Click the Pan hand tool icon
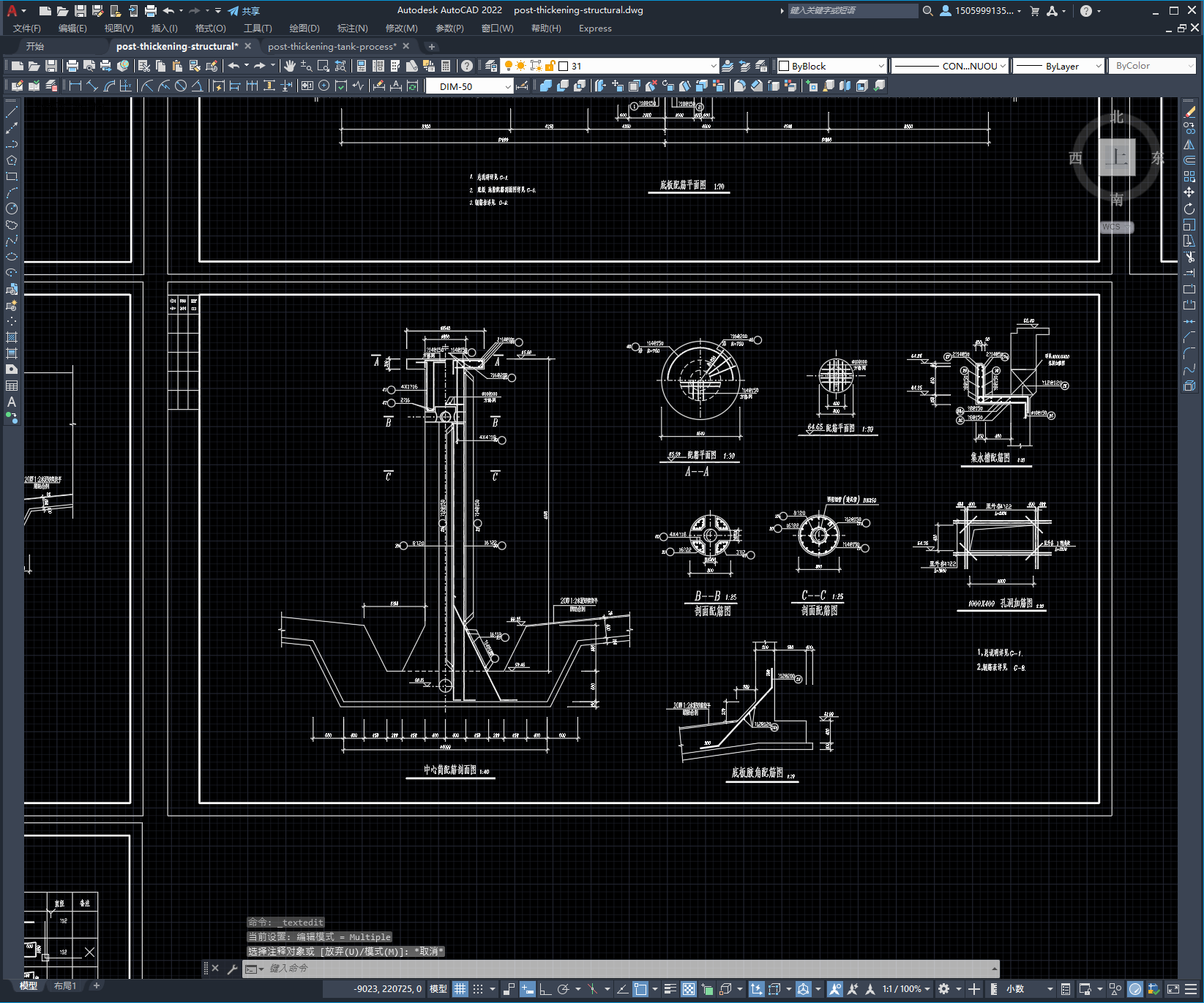 point(290,66)
